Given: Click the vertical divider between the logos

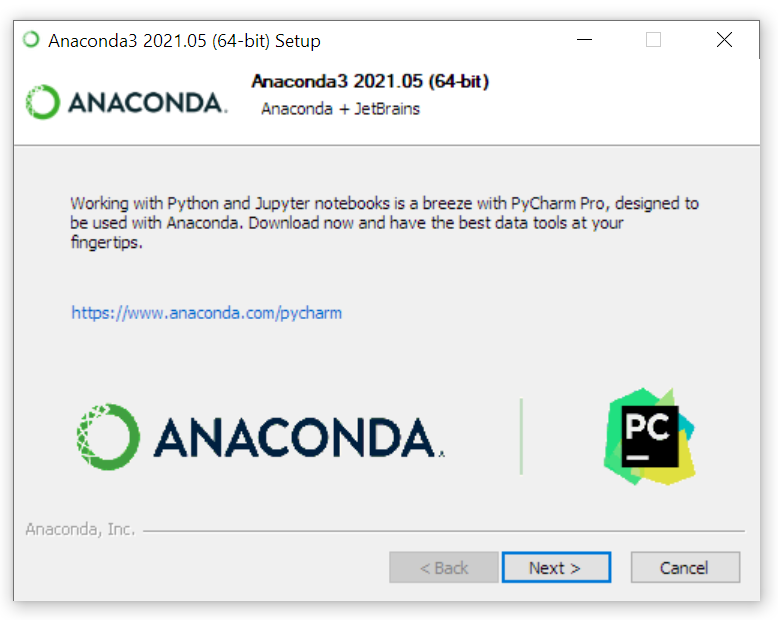Looking at the screenshot, I should point(521,436).
